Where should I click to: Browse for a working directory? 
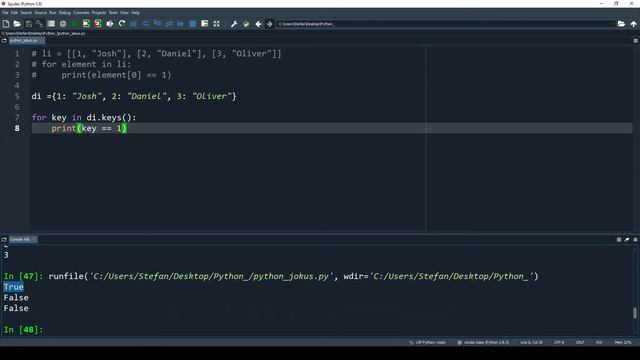(x=621, y=24)
